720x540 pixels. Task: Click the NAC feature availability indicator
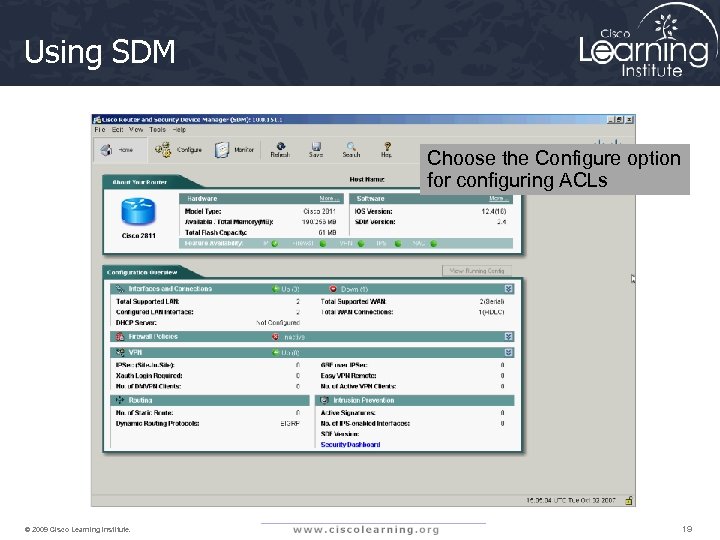[x=433, y=243]
